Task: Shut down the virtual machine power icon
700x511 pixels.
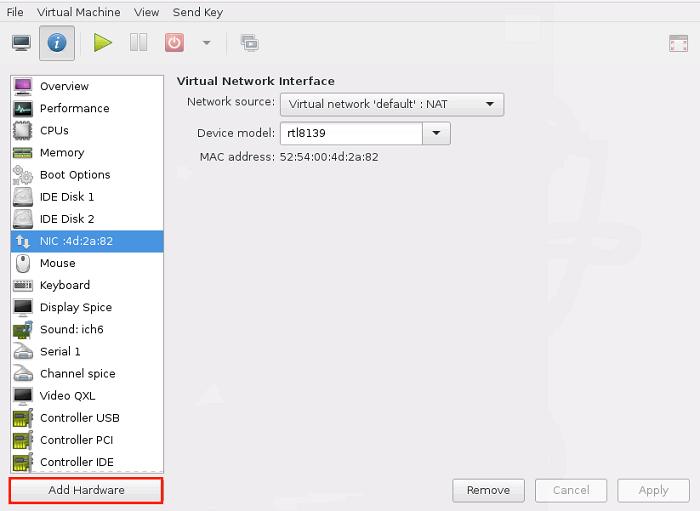Action: [174, 43]
